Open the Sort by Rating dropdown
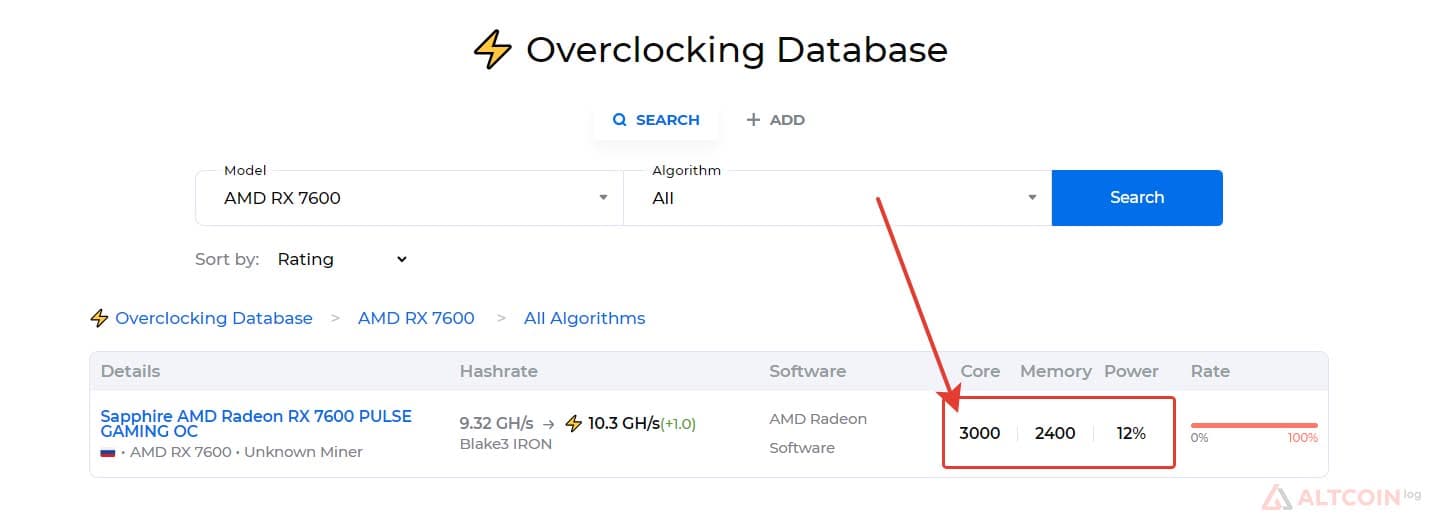The width and height of the screenshot is (1433, 522). [343, 259]
